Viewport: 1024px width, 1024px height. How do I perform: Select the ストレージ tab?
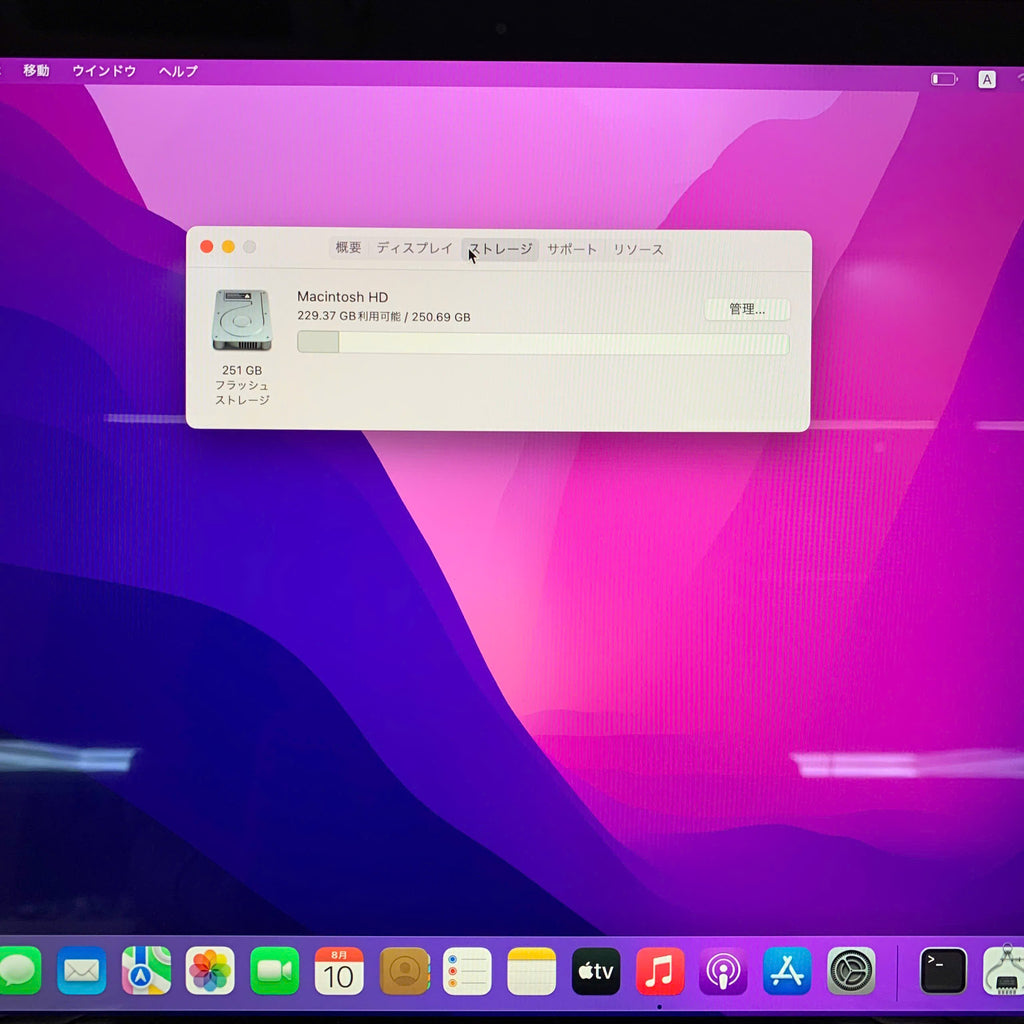pyautogui.click(x=501, y=249)
